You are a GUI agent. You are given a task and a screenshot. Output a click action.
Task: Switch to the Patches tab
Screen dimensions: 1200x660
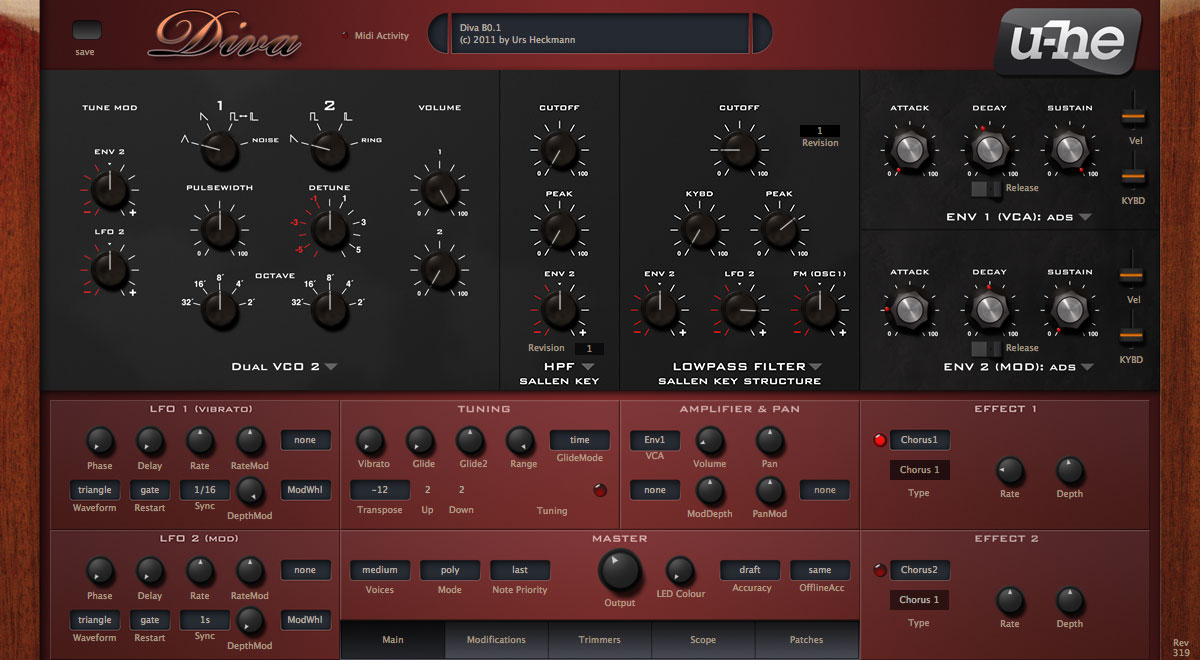(x=806, y=640)
